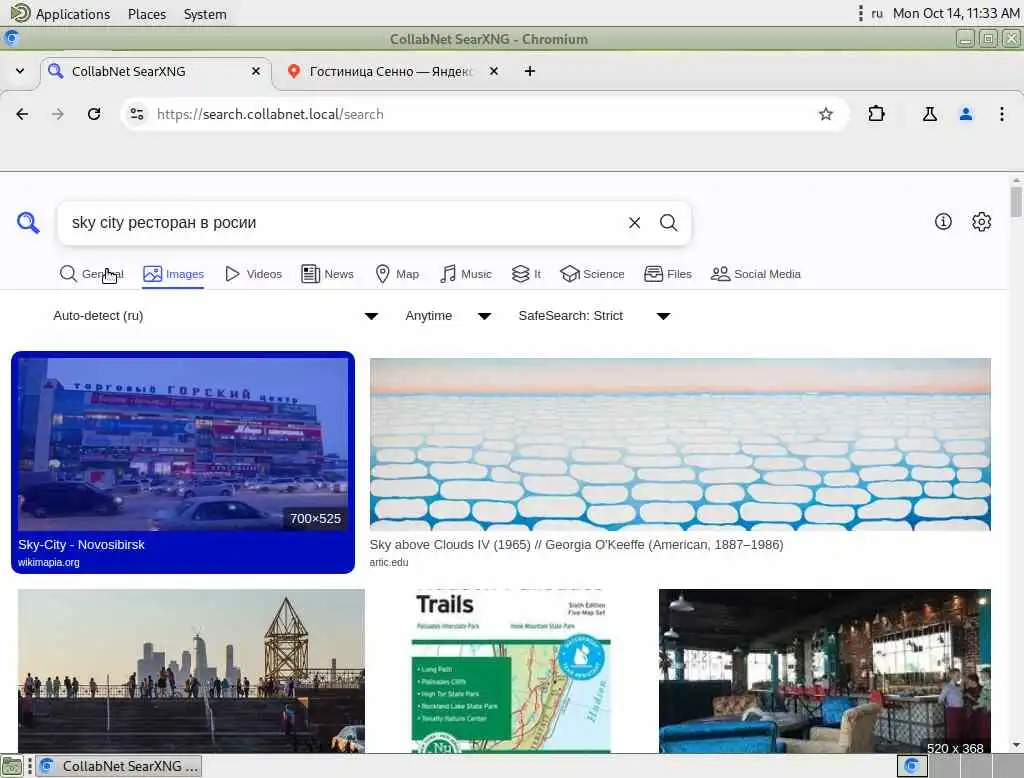The image size is (1024, 778).
Task: Open the System menu
Action: click(x=205, y=14)
